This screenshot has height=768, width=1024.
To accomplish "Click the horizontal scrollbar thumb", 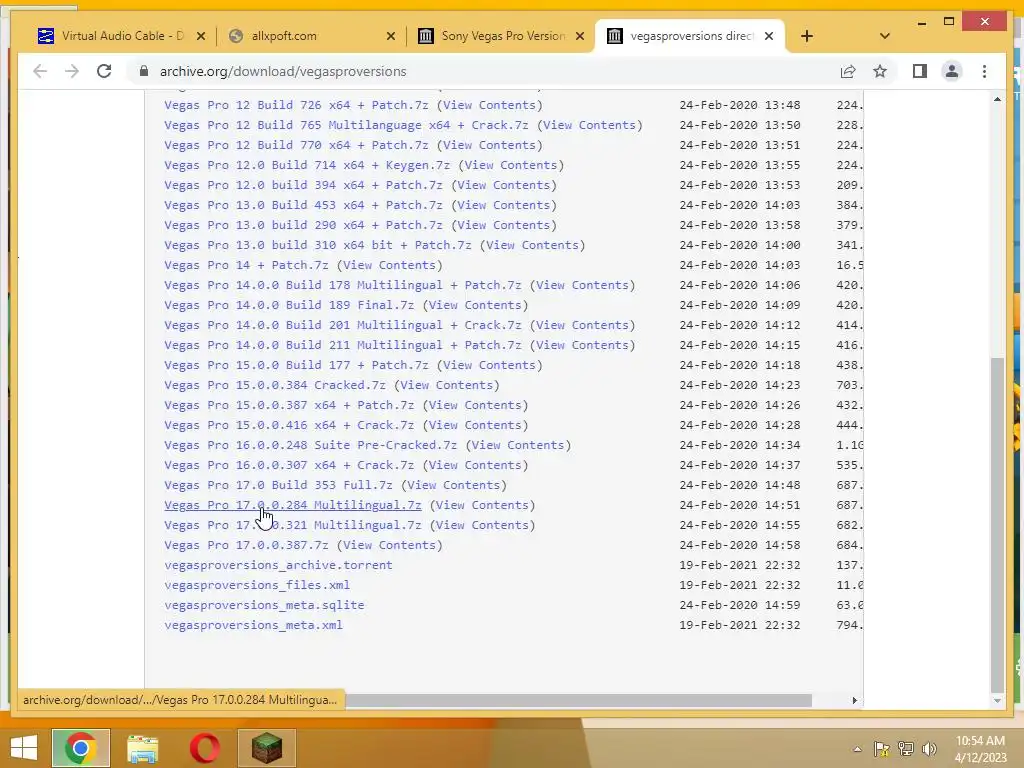I will (578, 700).
